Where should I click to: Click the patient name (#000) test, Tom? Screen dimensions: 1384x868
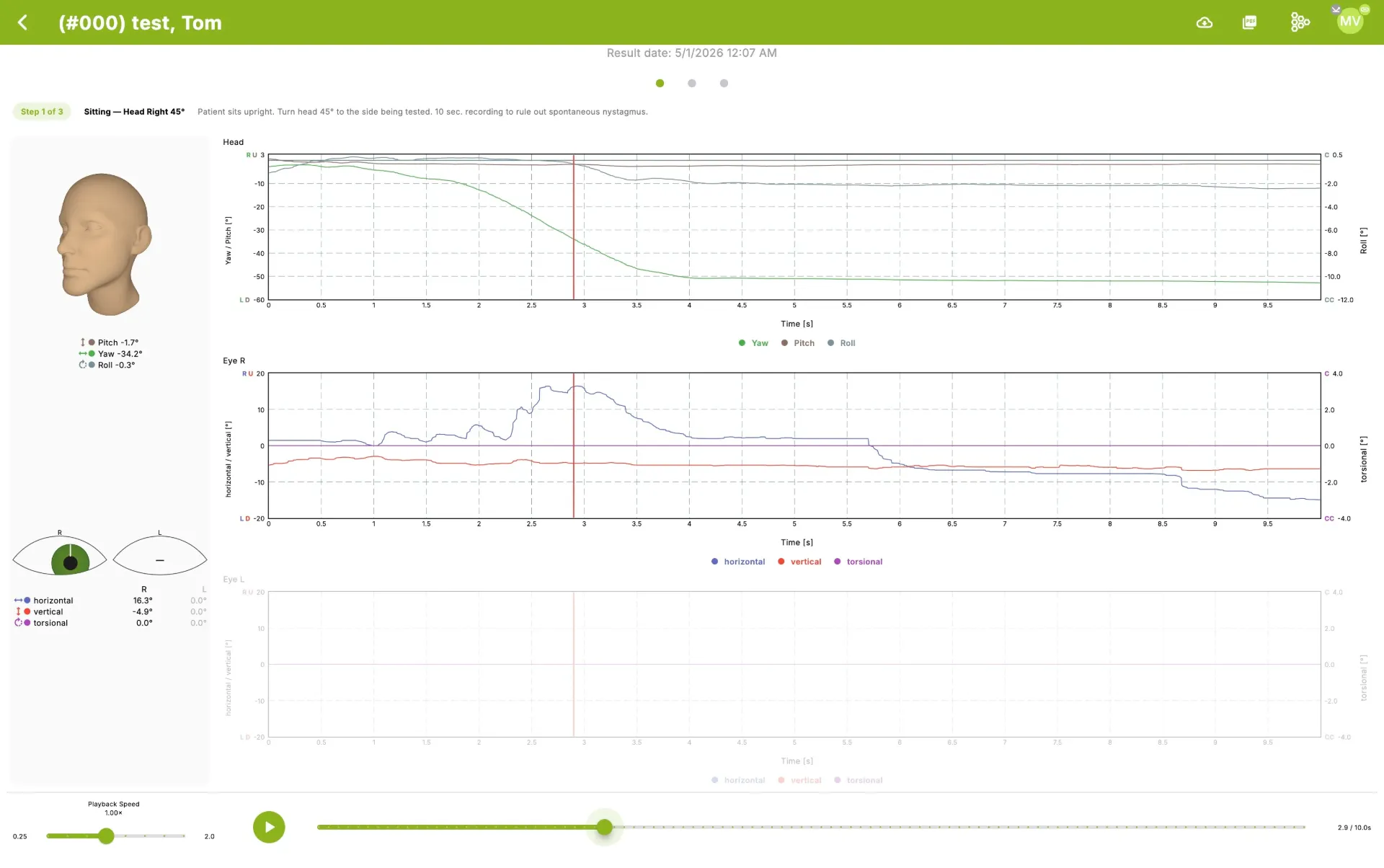point(140,22)
